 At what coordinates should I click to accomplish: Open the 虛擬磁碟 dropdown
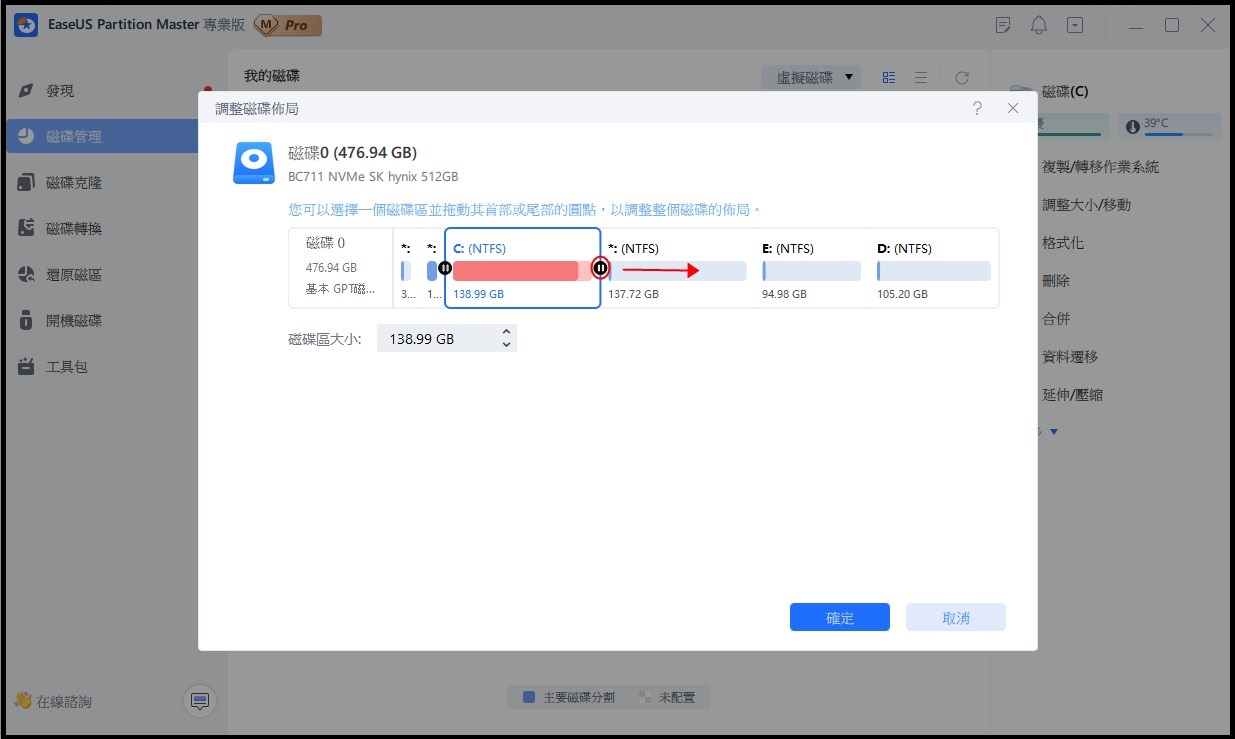click(811, 76)
